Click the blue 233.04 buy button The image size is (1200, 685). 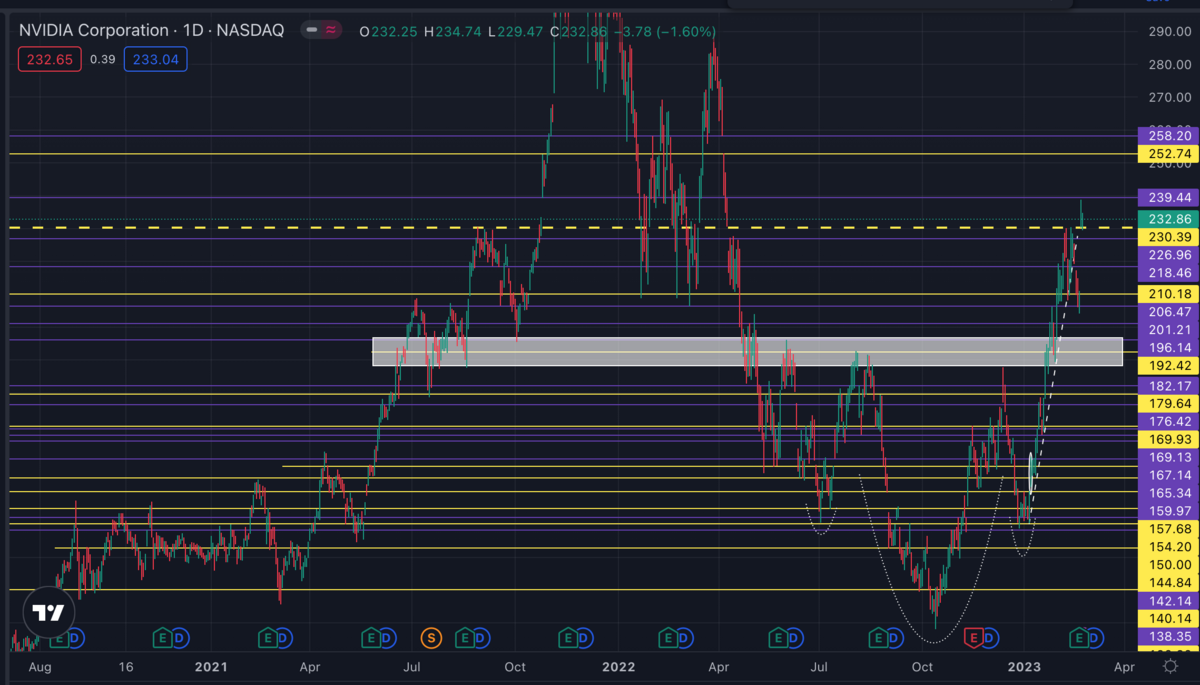tap(155, 59)
